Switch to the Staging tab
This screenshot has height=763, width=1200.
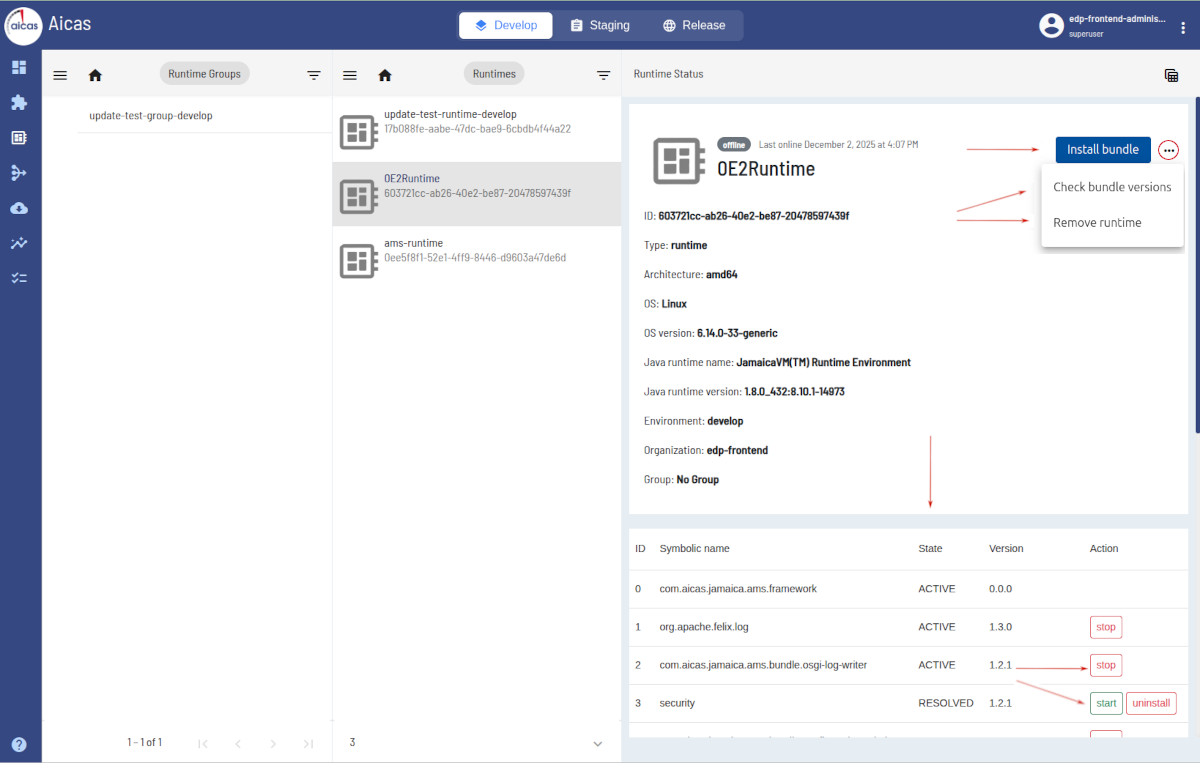click(600, 25)
